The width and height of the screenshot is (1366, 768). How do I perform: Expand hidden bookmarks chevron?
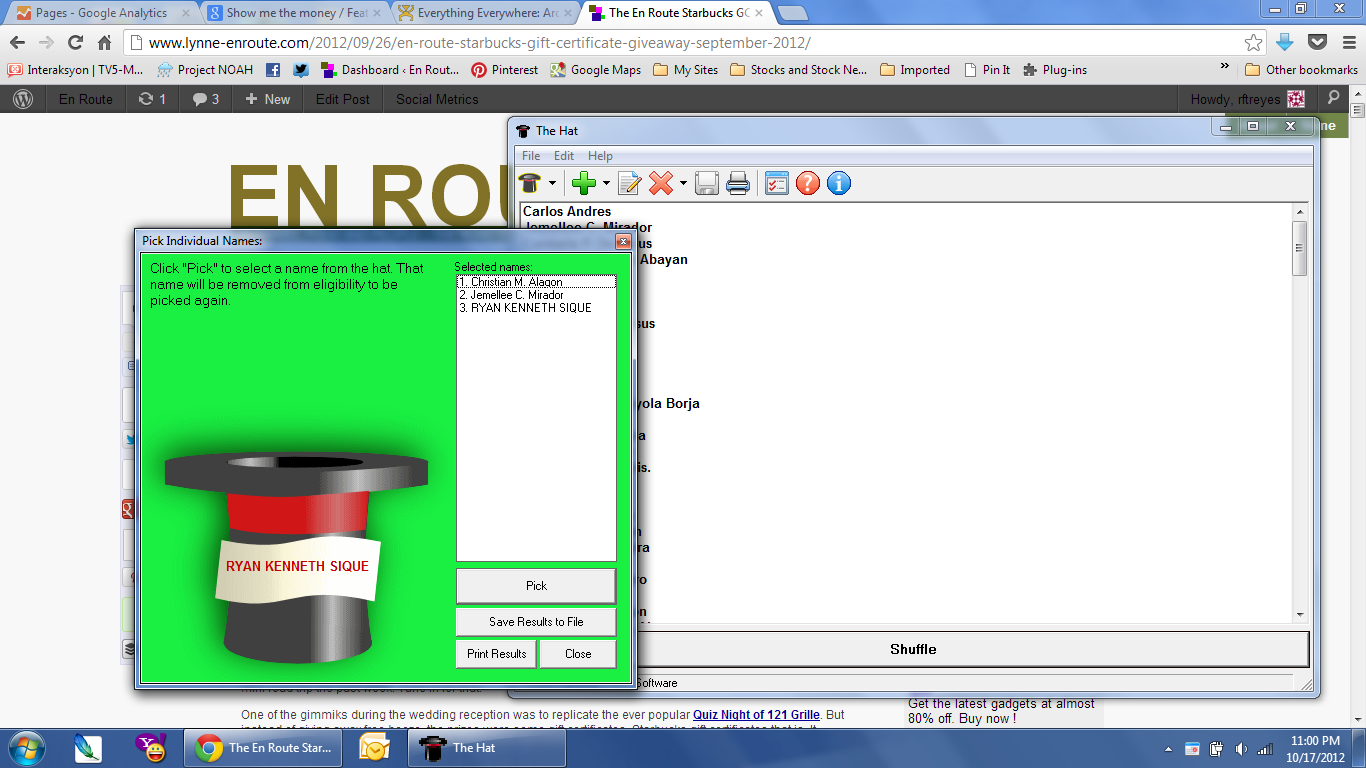pos(1225,67)
